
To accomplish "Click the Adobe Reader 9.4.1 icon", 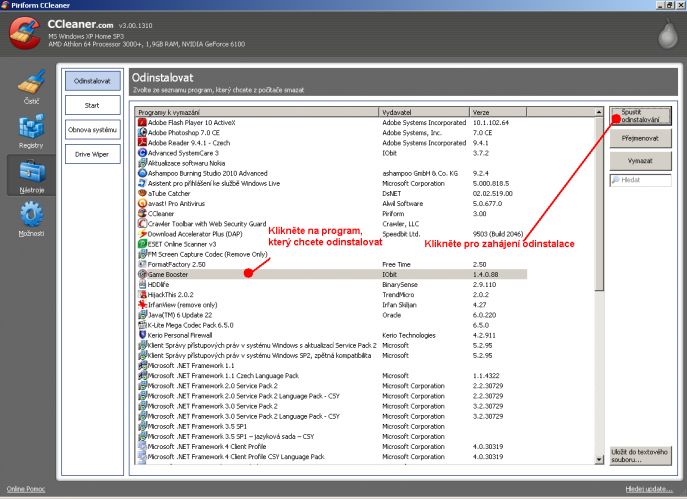I will [142, 142].
